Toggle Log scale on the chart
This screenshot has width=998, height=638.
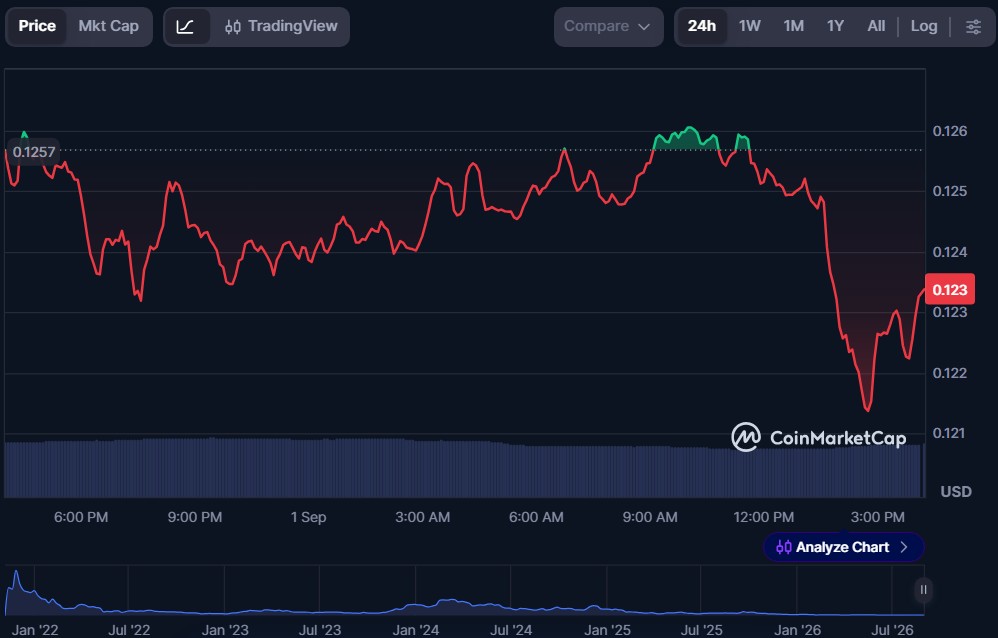click(924, 26)
